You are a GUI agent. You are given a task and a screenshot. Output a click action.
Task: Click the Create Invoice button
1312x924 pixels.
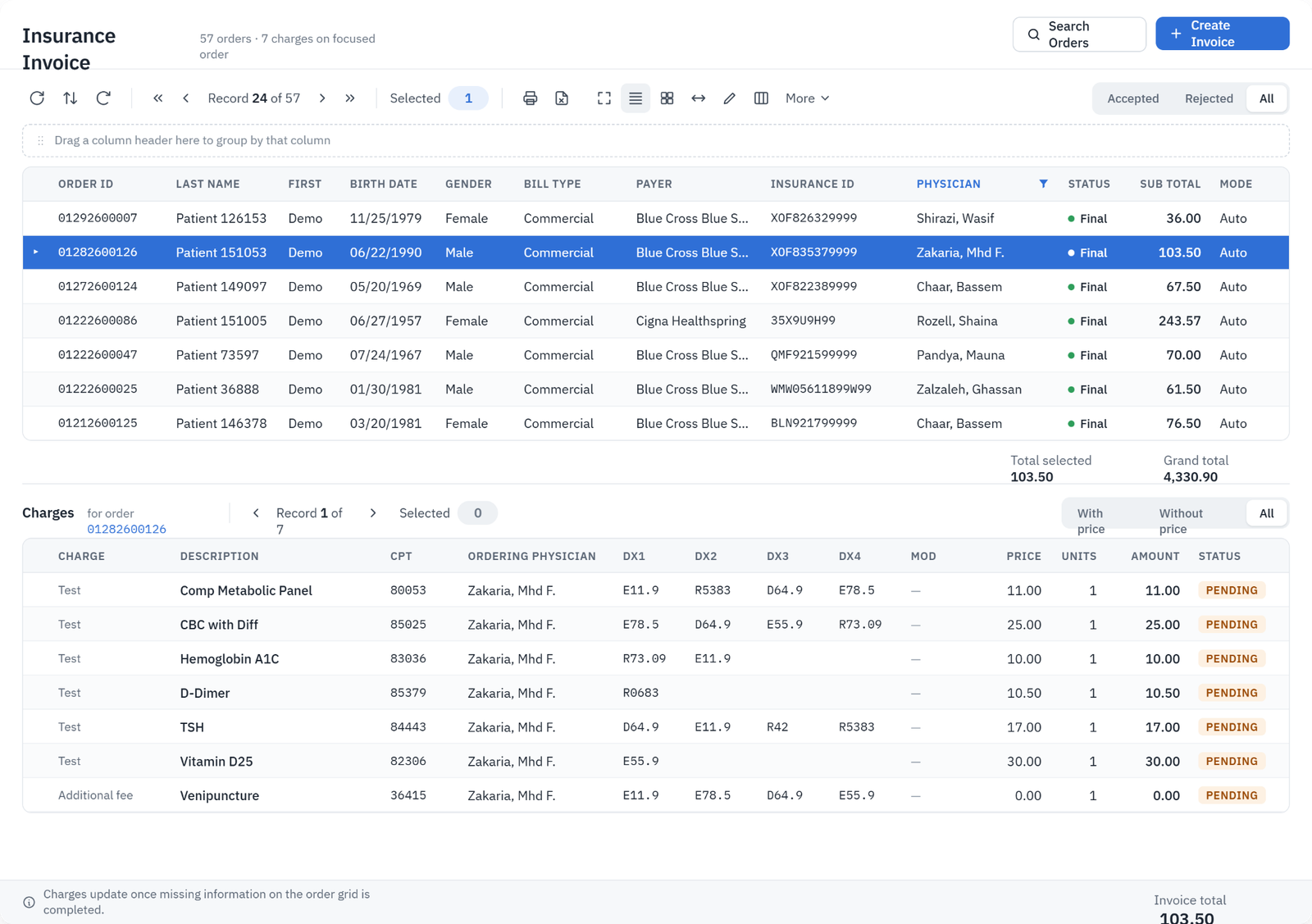[1223, 34]
